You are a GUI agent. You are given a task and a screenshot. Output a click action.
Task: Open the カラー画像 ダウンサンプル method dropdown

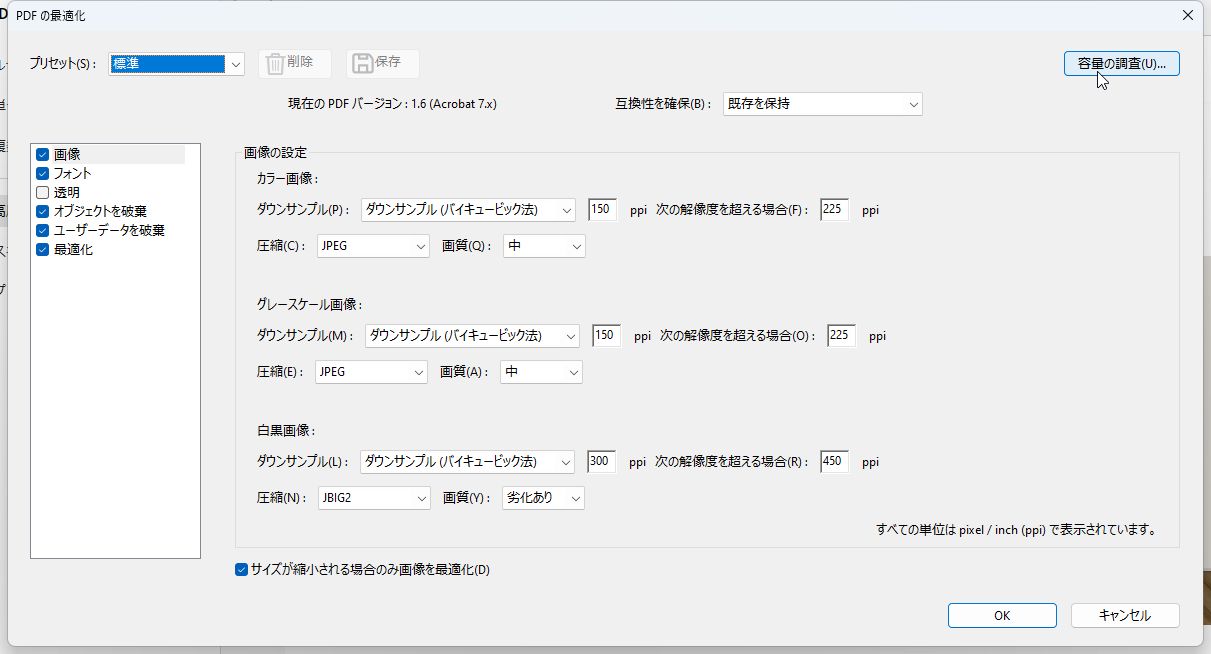pos(566,210)
